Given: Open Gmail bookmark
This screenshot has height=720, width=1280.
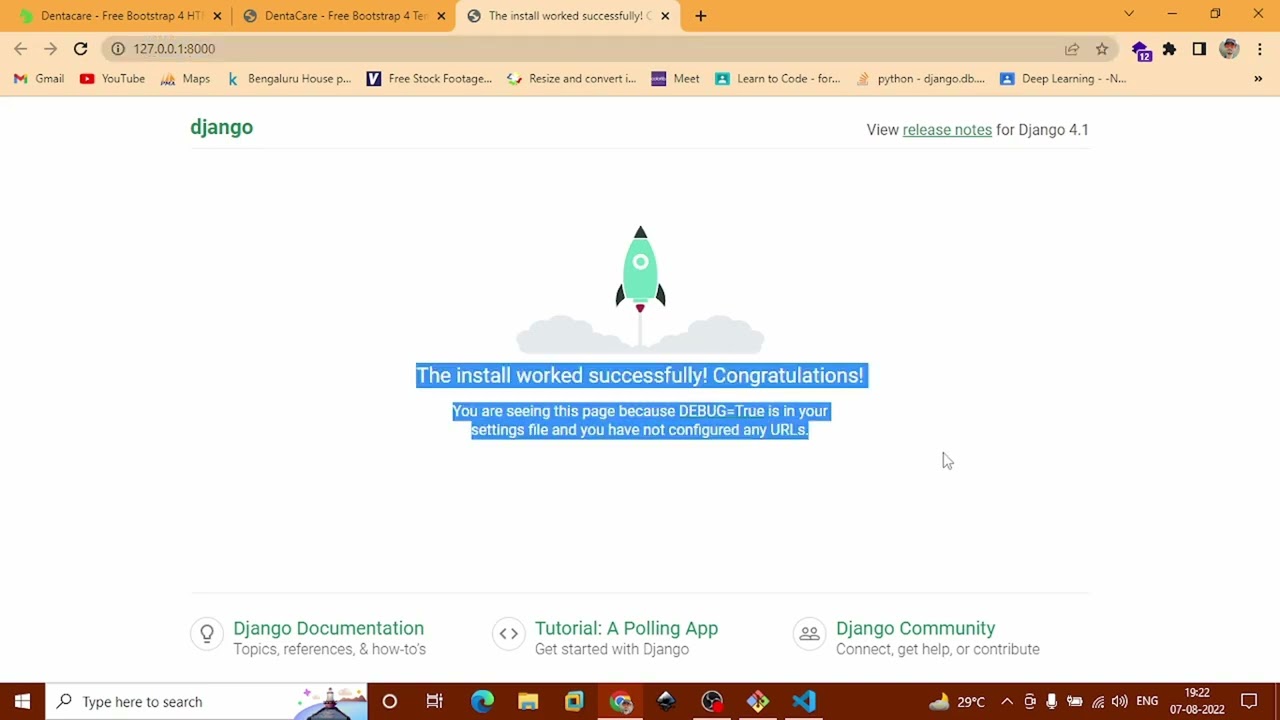Looking at the screenshot, I should point(39,79).
